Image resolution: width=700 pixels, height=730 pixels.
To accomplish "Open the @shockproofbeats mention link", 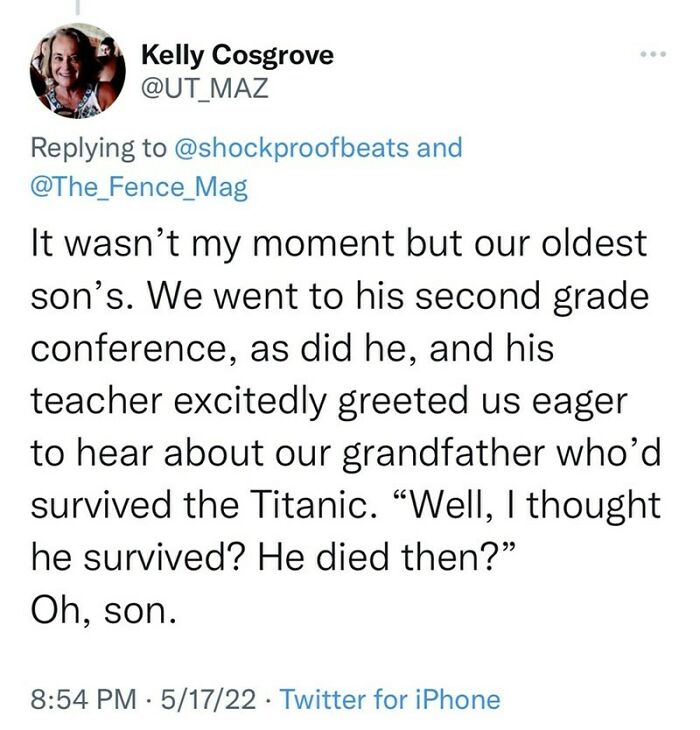I will click(x=290, y=149).
